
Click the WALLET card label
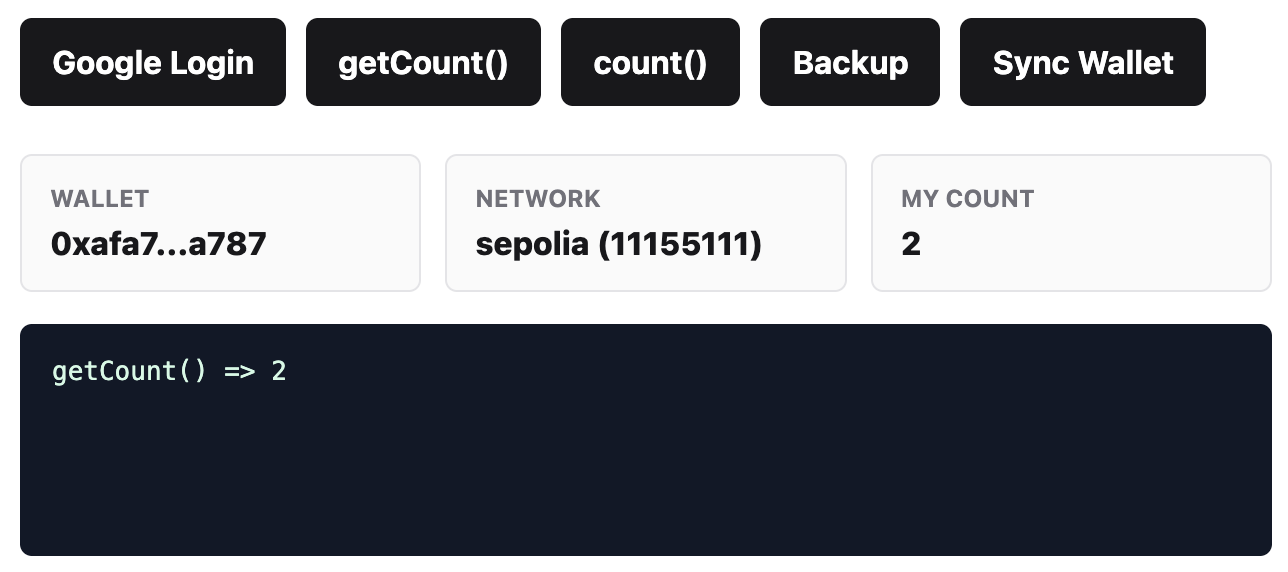(x=100, y=199)
